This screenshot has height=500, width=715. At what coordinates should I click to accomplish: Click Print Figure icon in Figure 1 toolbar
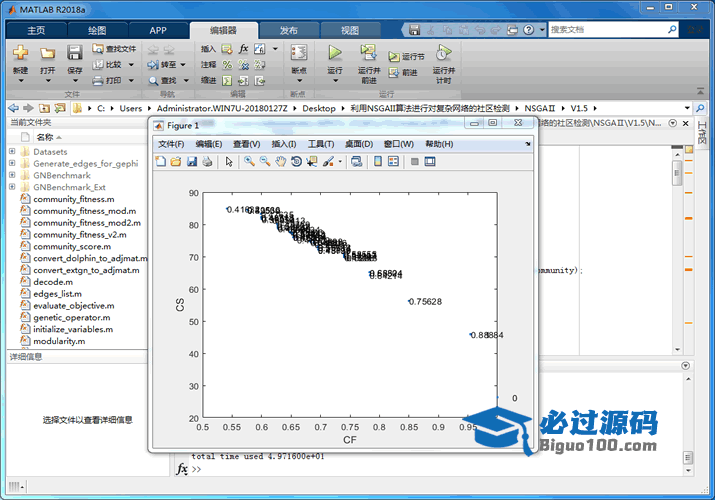207,161
